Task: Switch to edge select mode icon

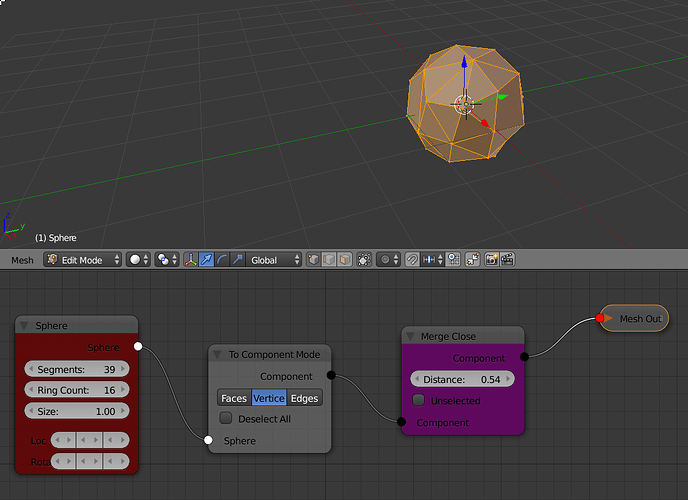Action: point(329,260)
